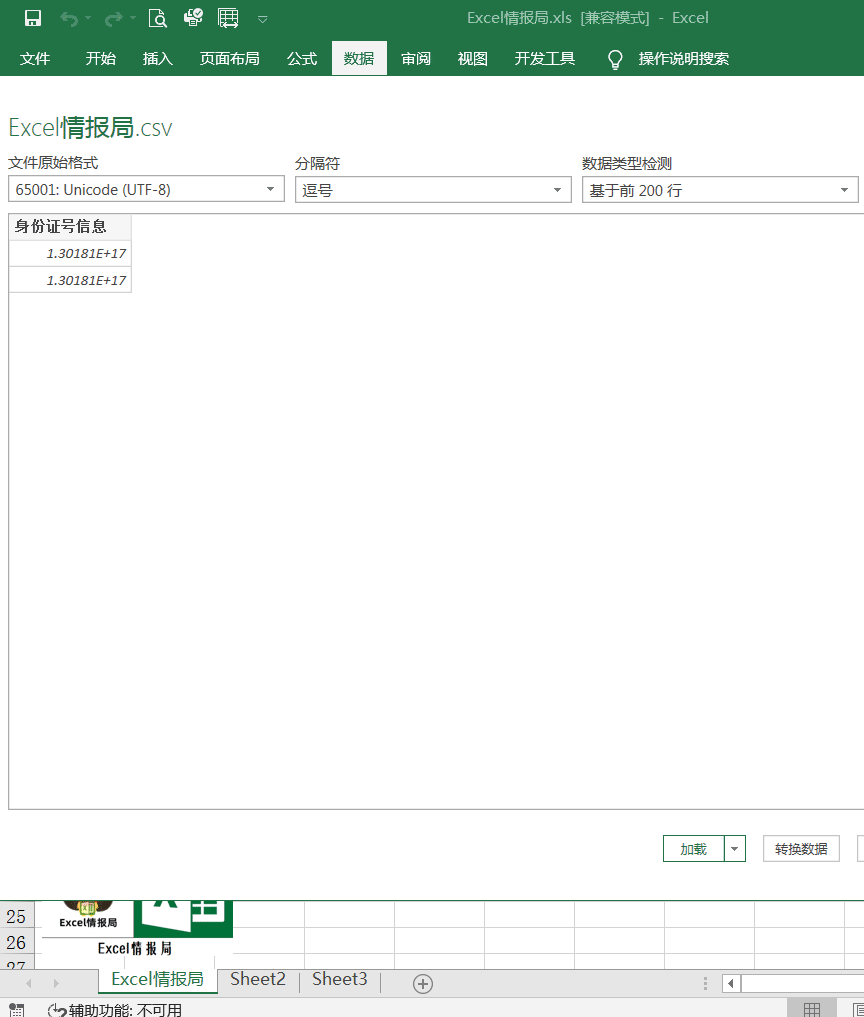Click 辅助功能: 不可用 status bar entry
This screenshot has width=864, height=1017.
(x=115, y=1010)
